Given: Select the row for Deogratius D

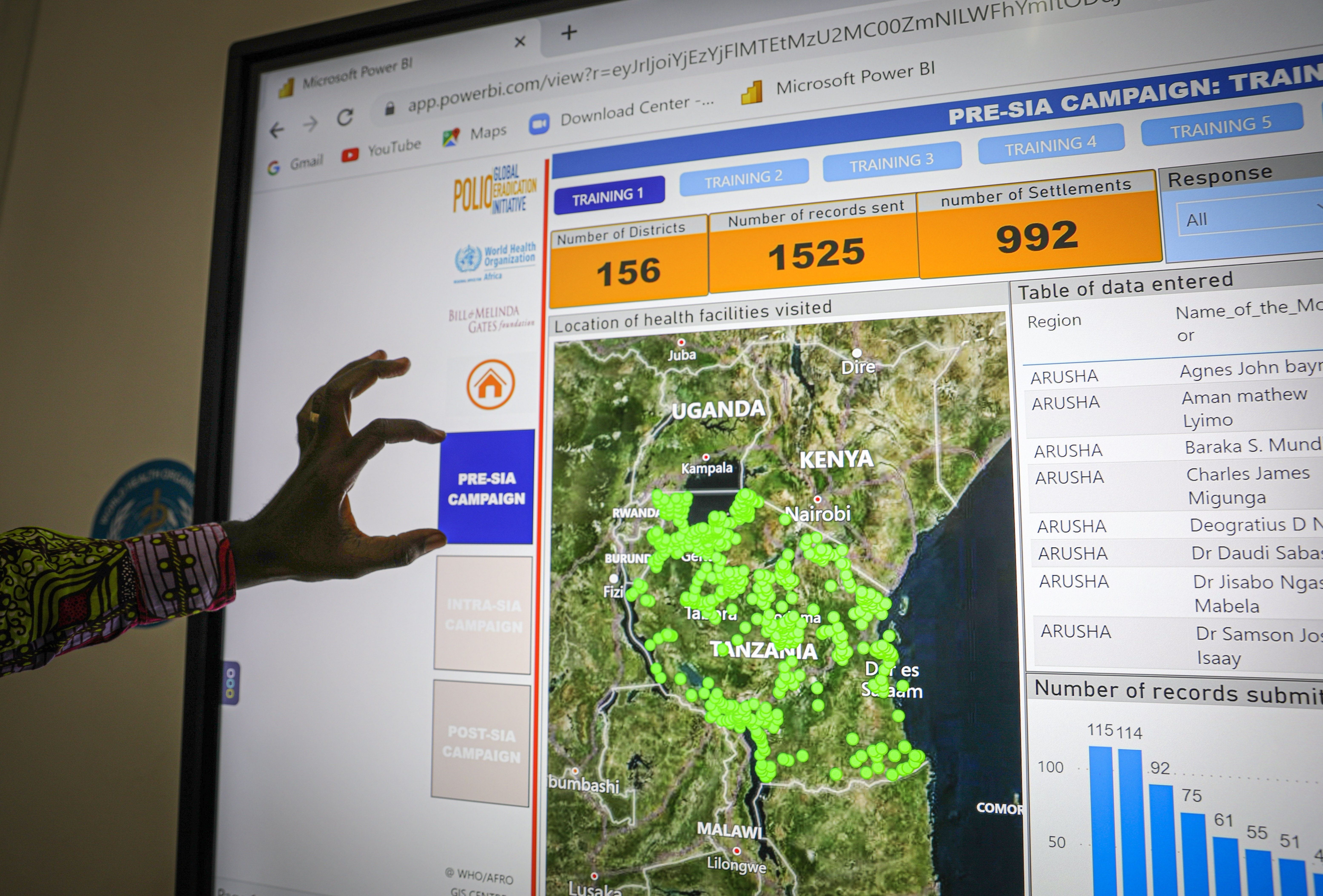Looking at the screenshot, I should 1177,525.
